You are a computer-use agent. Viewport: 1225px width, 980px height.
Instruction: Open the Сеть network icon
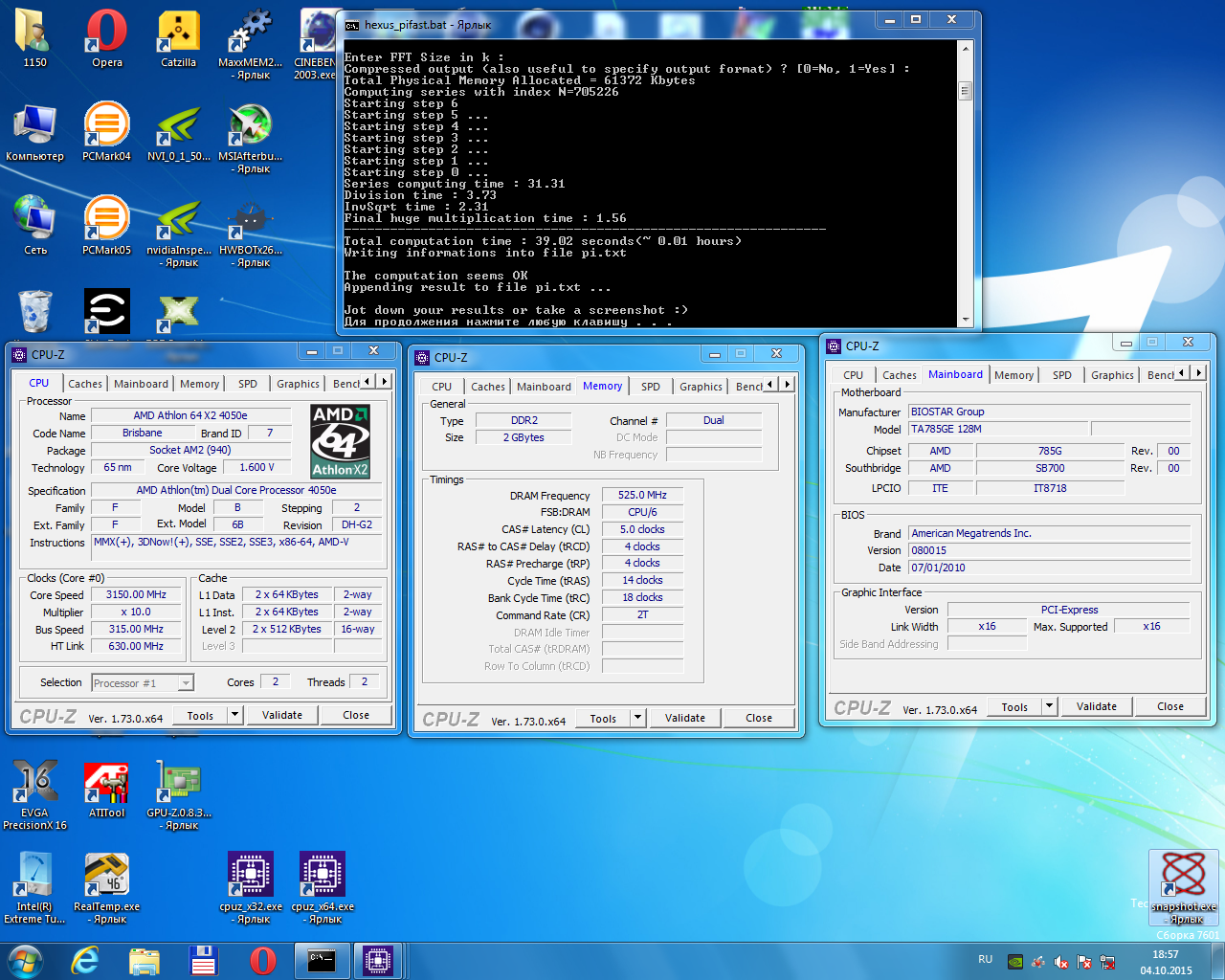coord(34,226)
